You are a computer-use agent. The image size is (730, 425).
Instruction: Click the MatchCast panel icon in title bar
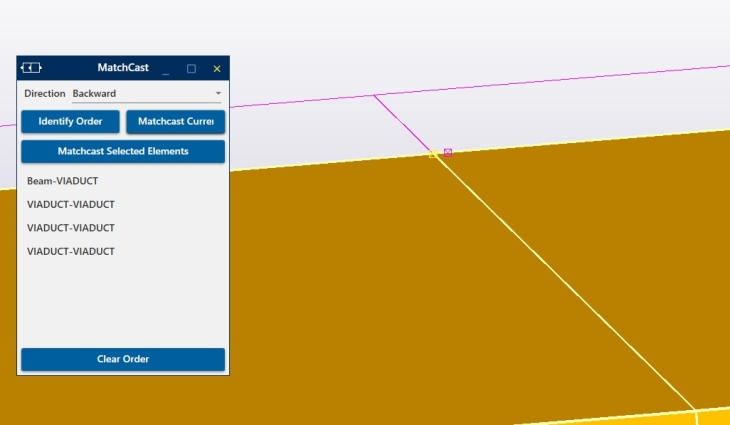coord(31,68)
